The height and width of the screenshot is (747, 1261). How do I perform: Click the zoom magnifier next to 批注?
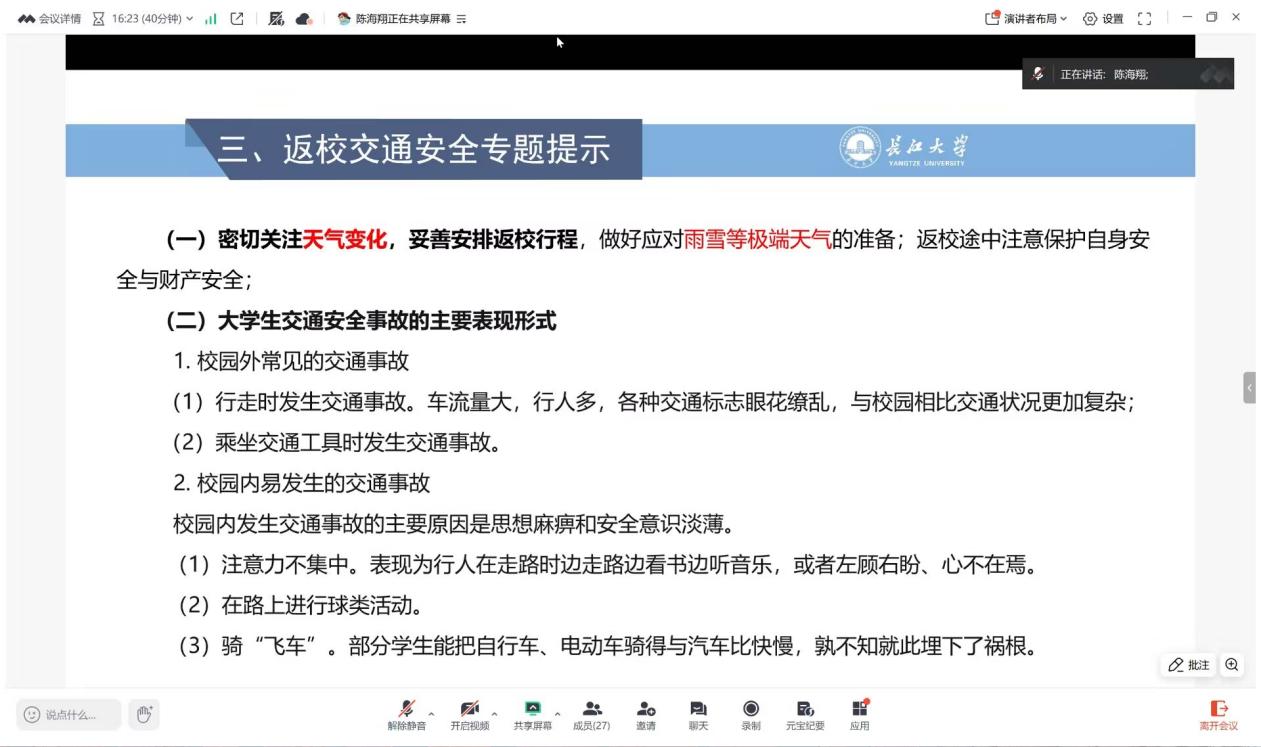point(1231,665)
